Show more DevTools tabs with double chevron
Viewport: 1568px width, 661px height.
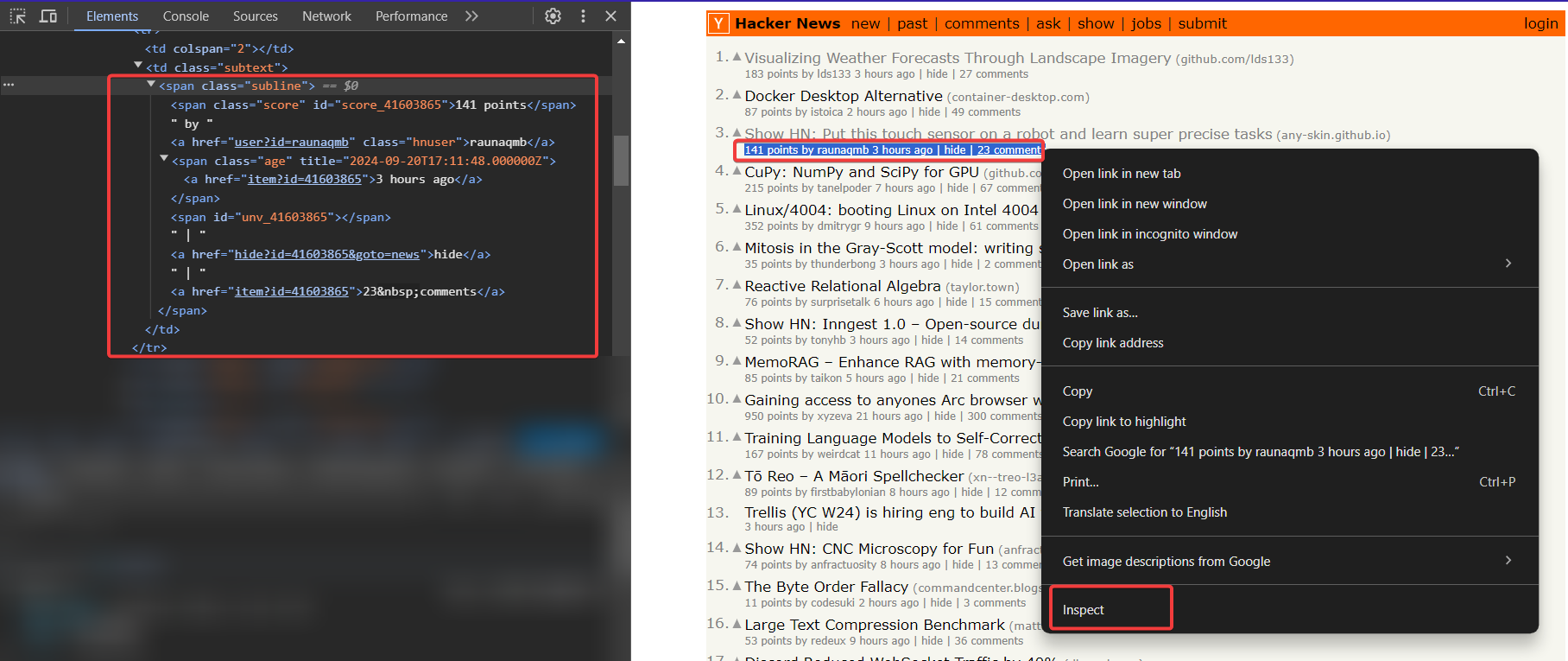(x=471, y=16)
